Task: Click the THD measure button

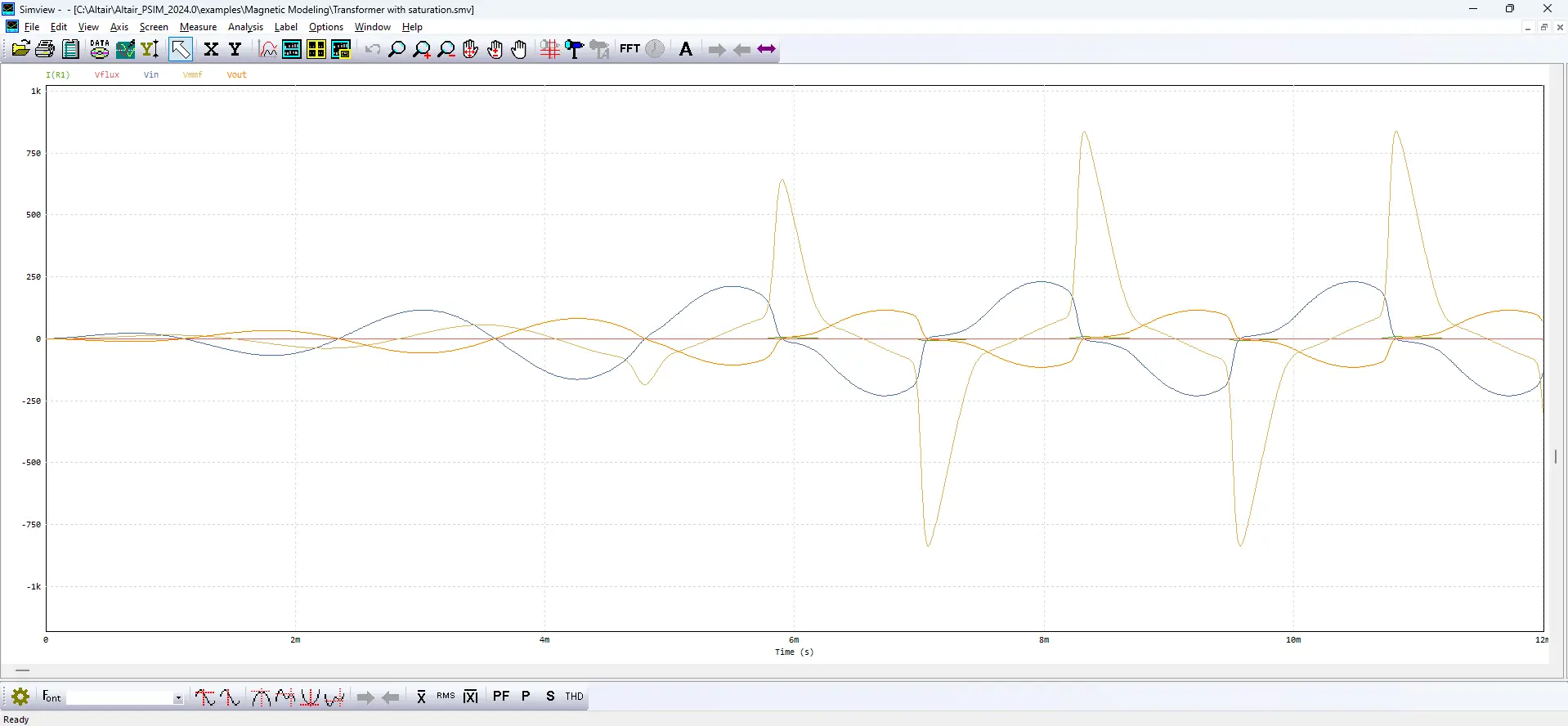Action: [x=575, y=697]
